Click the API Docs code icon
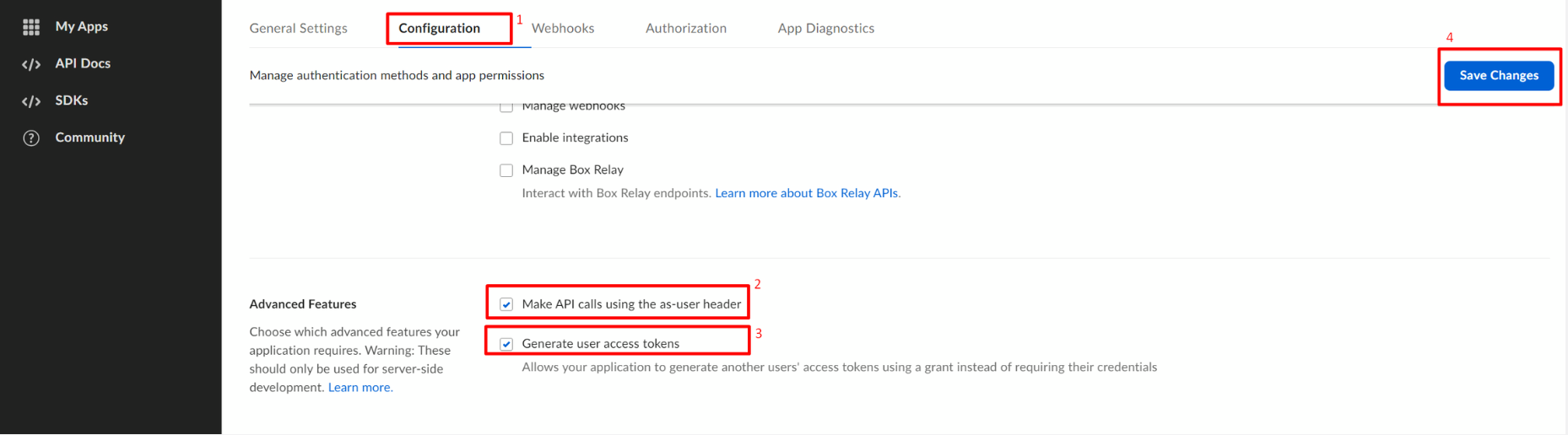This screenshot has height=435, width=1568. tap(31, 64)
